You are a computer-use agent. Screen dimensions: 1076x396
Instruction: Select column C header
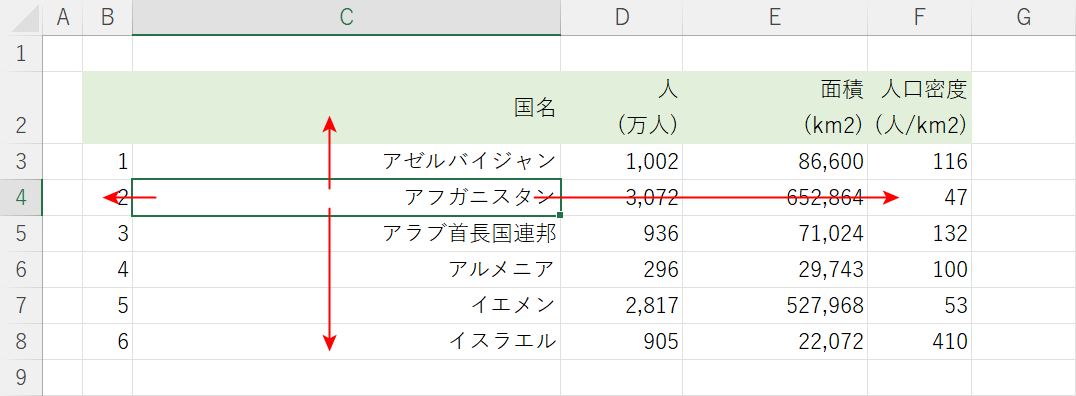[347, 18]
